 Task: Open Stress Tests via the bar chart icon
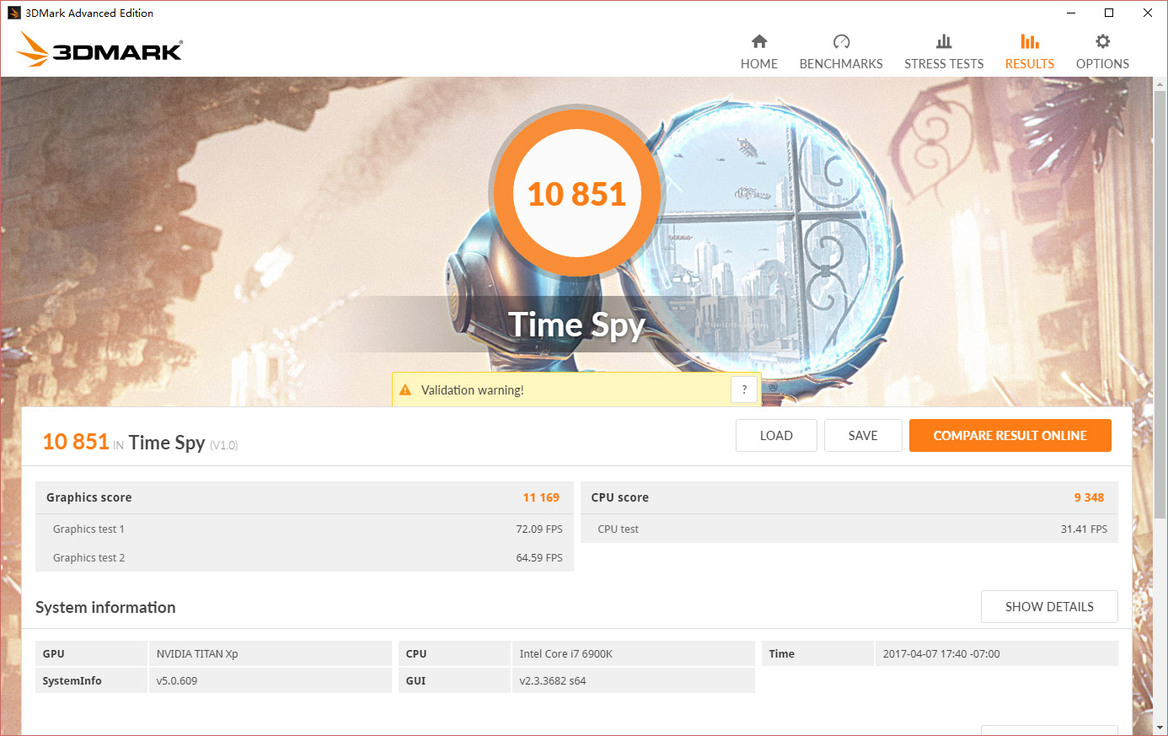(x=943, y=42)
